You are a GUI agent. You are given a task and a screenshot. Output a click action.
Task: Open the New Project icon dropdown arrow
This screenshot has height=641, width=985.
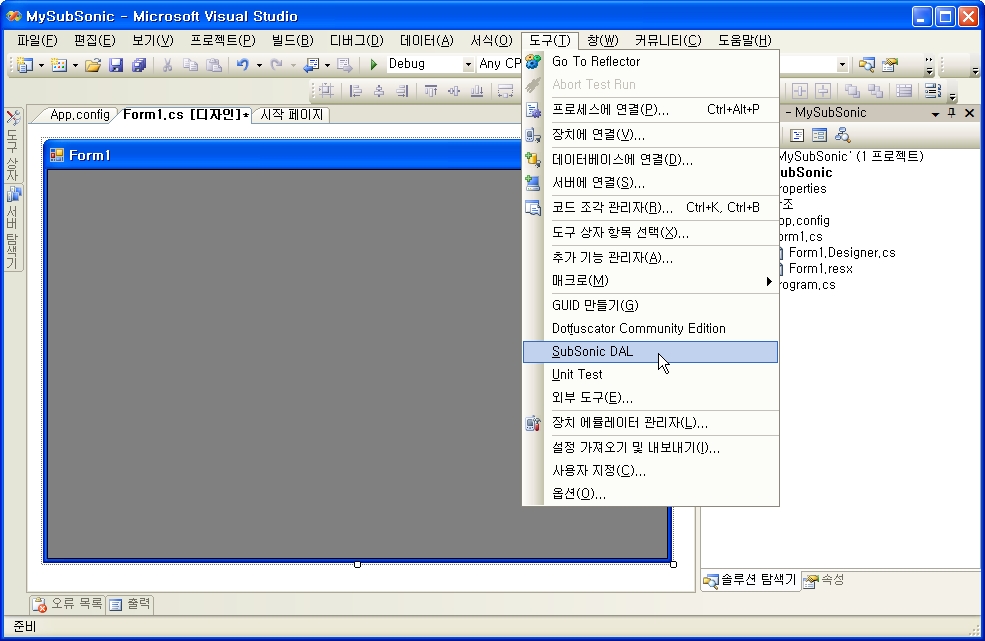click(x=41, y=65)
